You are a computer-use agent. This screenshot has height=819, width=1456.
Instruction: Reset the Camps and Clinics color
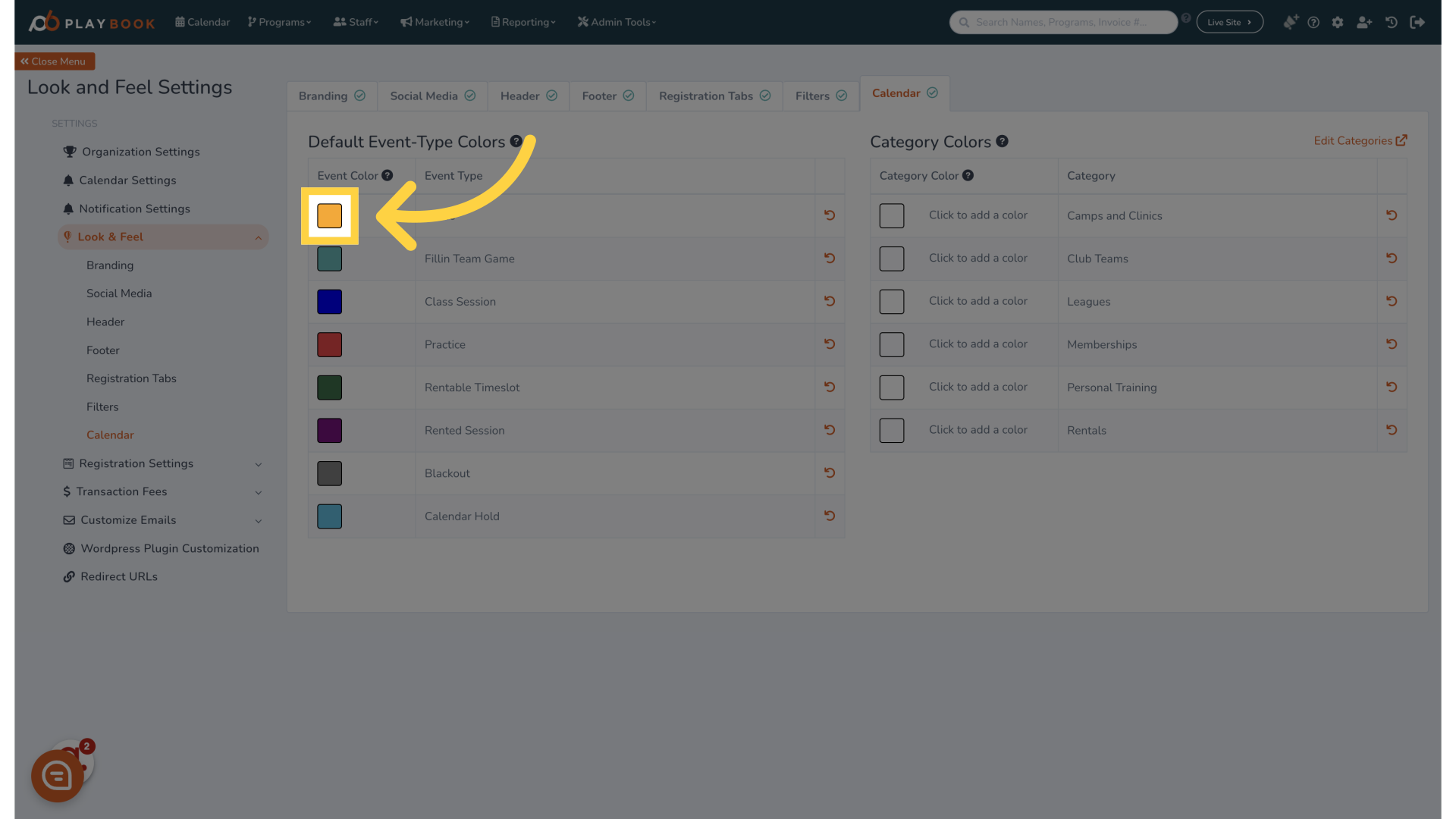point(1392,215)
